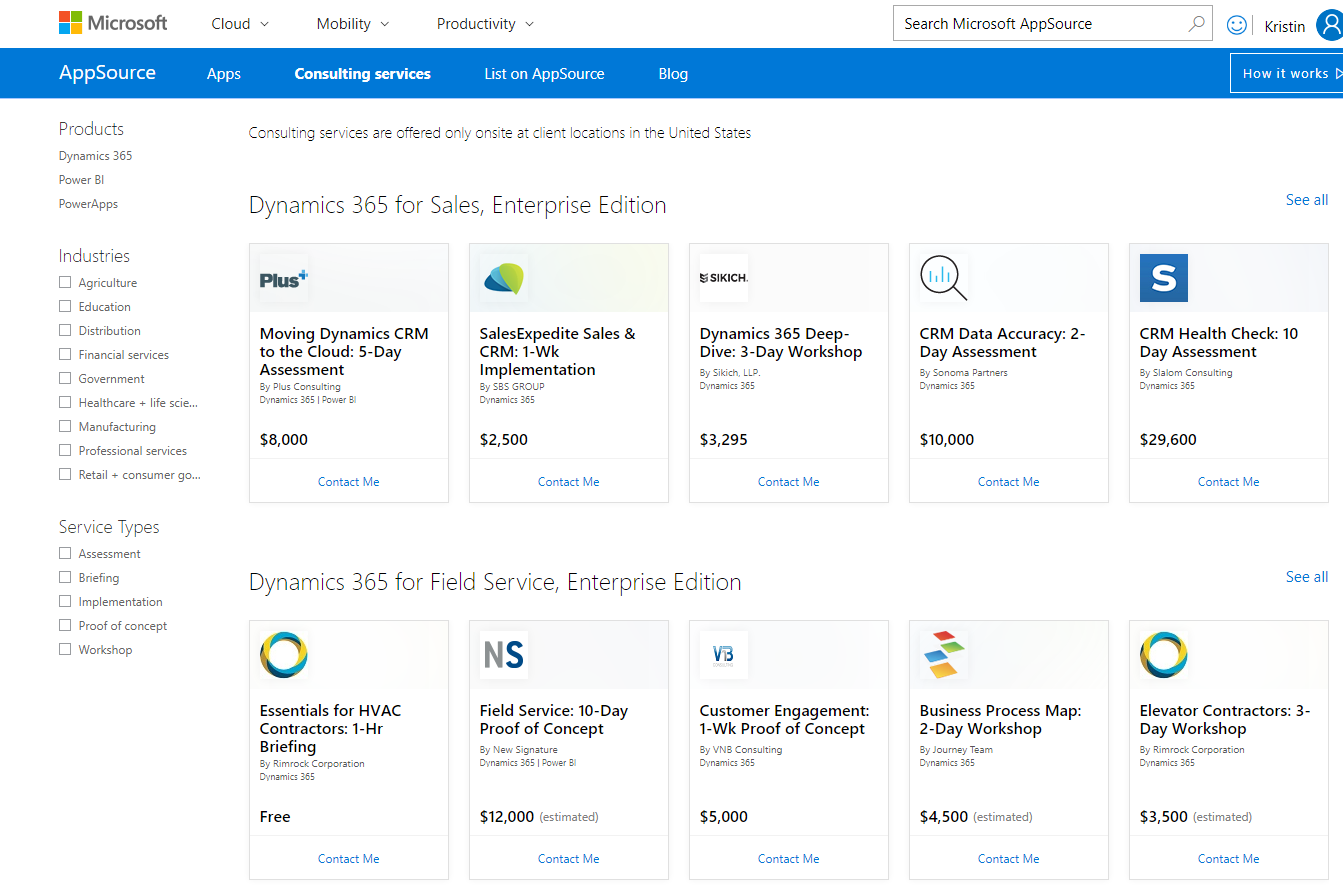Enable the Financial services filter

click(x=65, y=355)
